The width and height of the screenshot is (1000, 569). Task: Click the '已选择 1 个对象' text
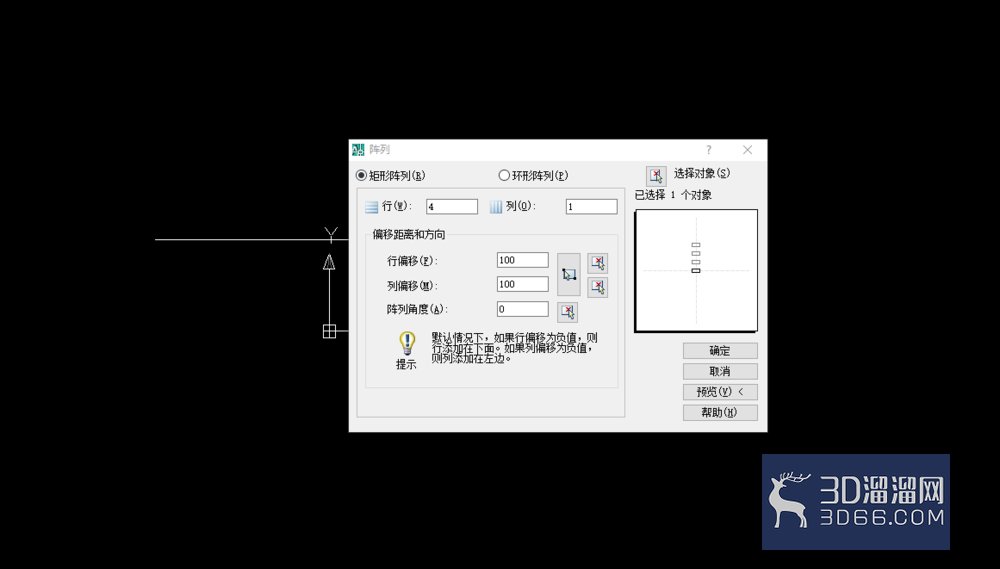click(673, 195)
